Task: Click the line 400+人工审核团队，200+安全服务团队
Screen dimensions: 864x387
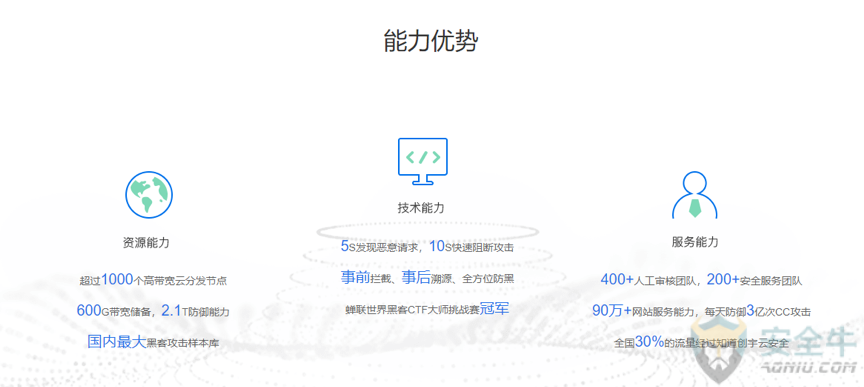Action: coord(701,280)
